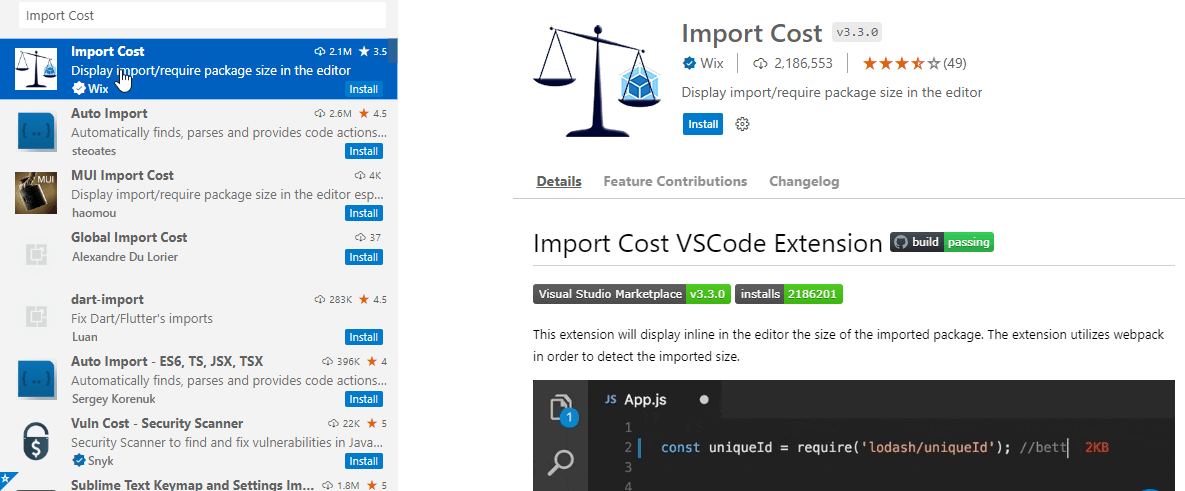Click Global Import Cost placeholder icon
The image size is (1185, 491).
[36, 255]
